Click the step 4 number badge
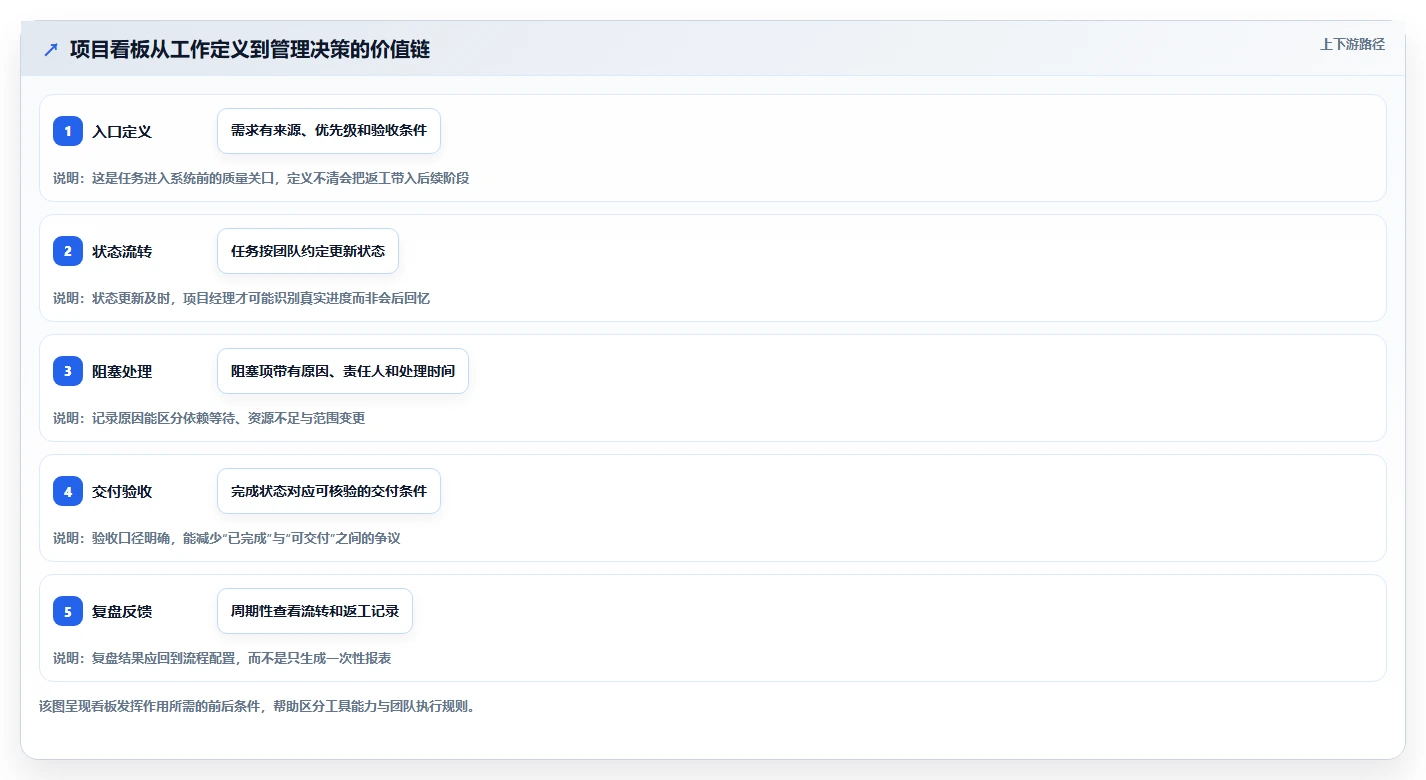 pyautogui.click(x=68, y=491)
